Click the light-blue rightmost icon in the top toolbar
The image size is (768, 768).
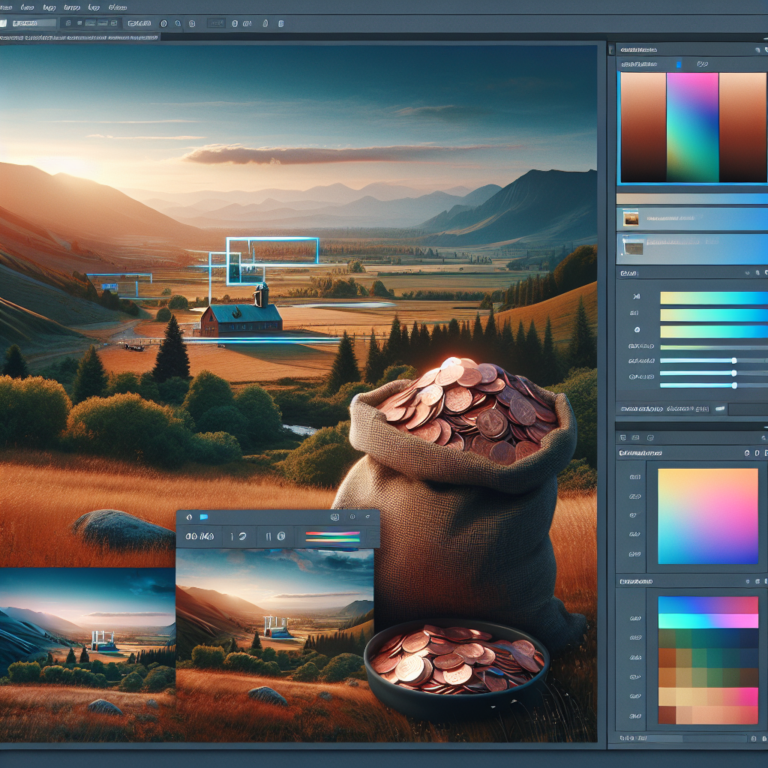pos(281,23)
